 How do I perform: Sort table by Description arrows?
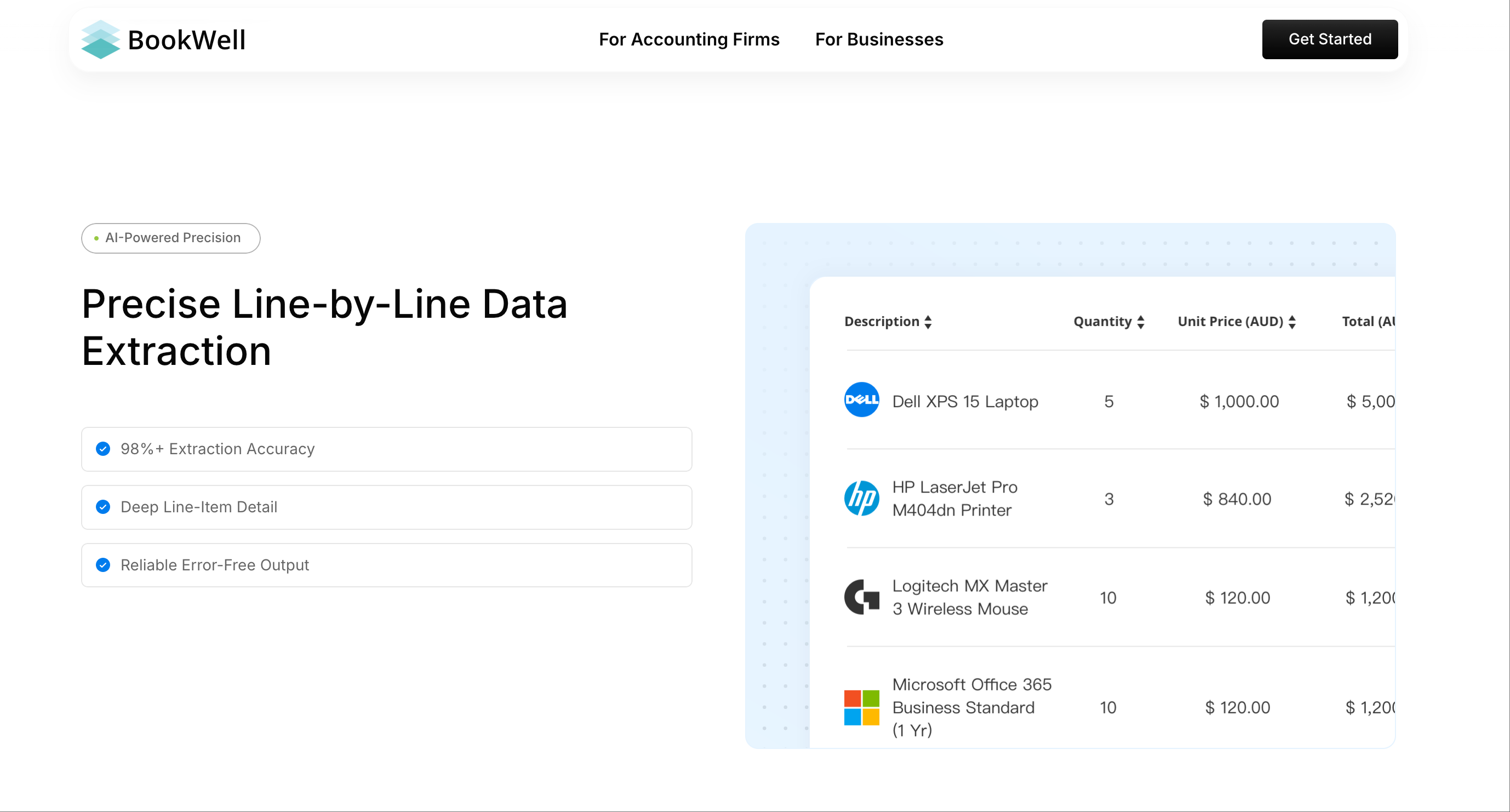pos(928,322)
